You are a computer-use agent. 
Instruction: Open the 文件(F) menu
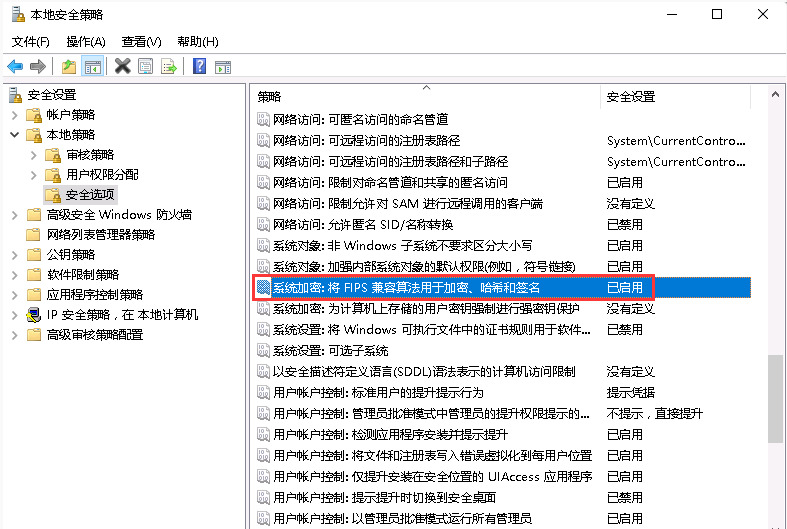[30, 41]
